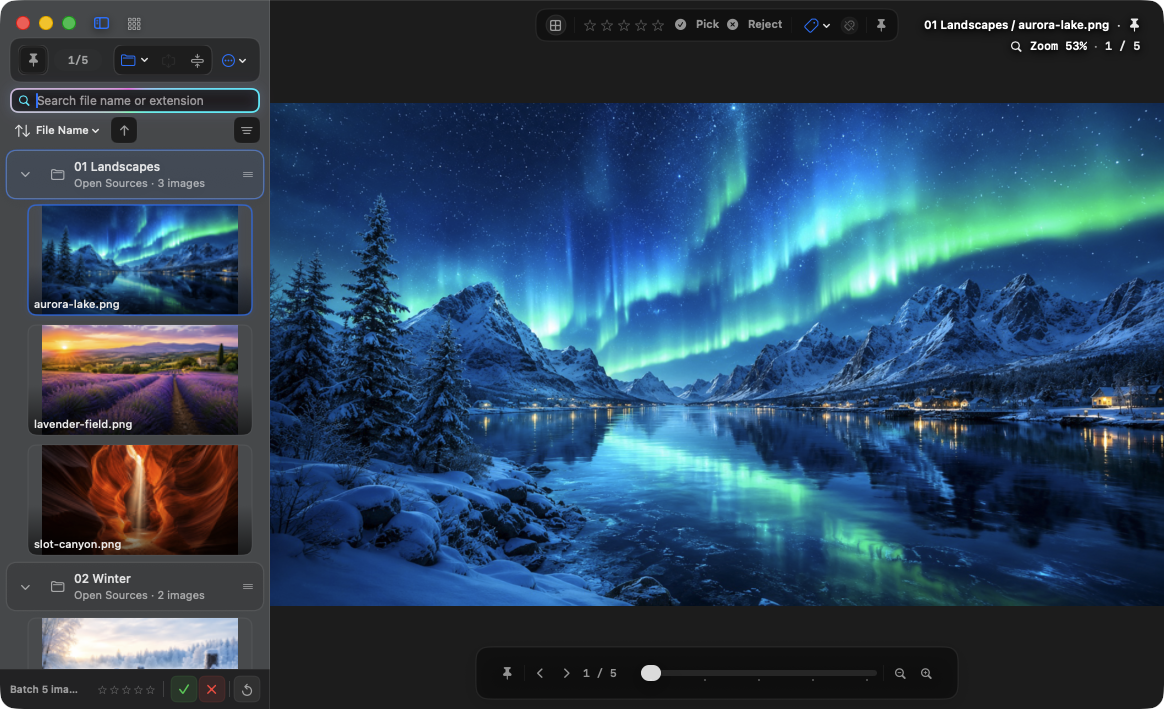Open the partially visible winter image thumbnail
This screenshot has height=709, width=1164.
[140, 643]
